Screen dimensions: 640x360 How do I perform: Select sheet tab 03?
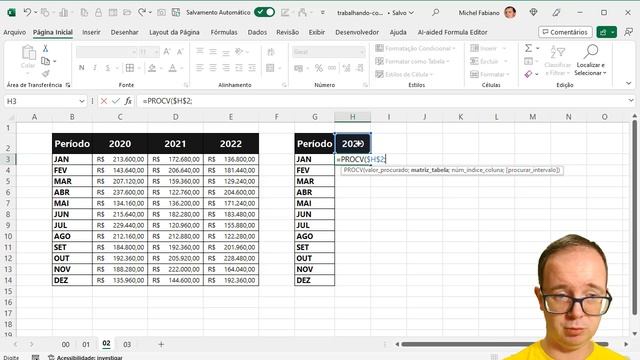click(127, 344)
